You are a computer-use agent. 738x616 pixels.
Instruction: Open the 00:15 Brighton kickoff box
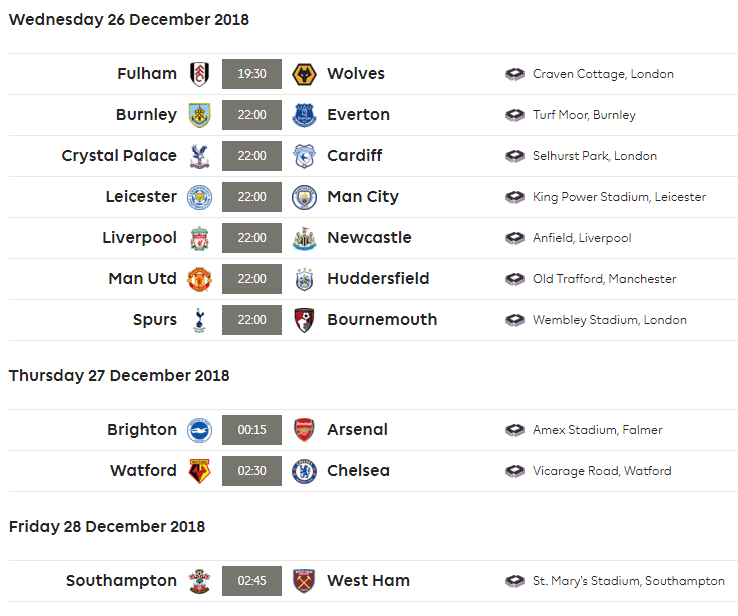coord(252,430)
